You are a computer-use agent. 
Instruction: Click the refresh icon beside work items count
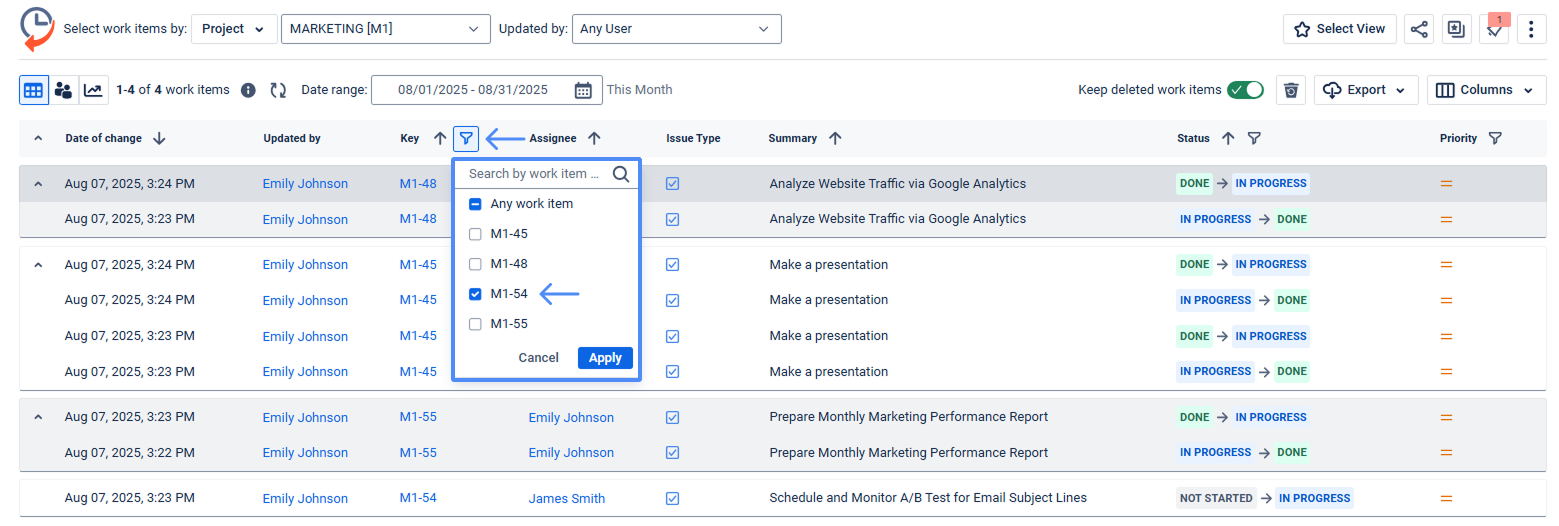click(x=279, y=90)
